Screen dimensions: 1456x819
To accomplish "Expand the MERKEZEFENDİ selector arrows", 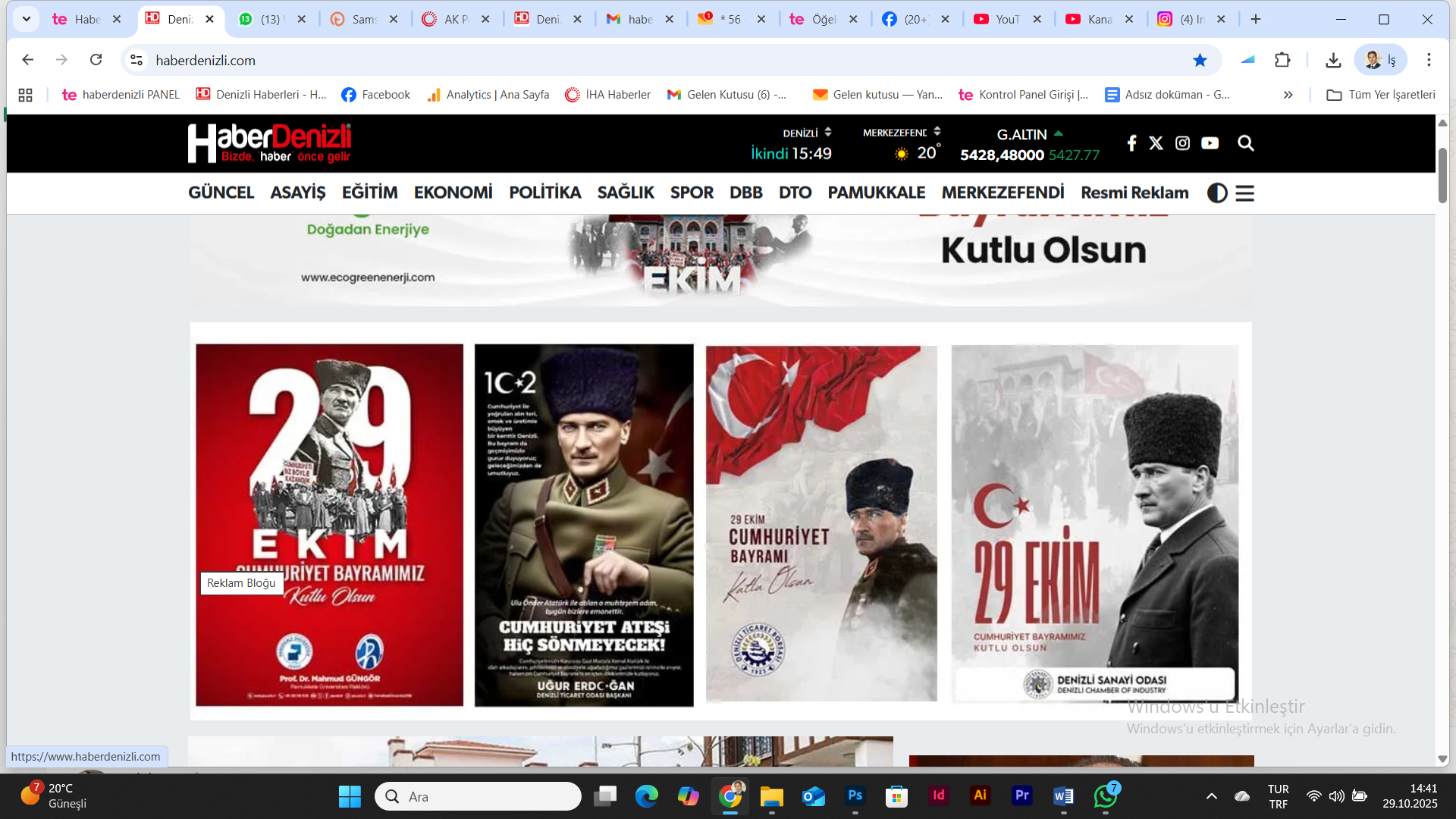I will coord(938,131).
